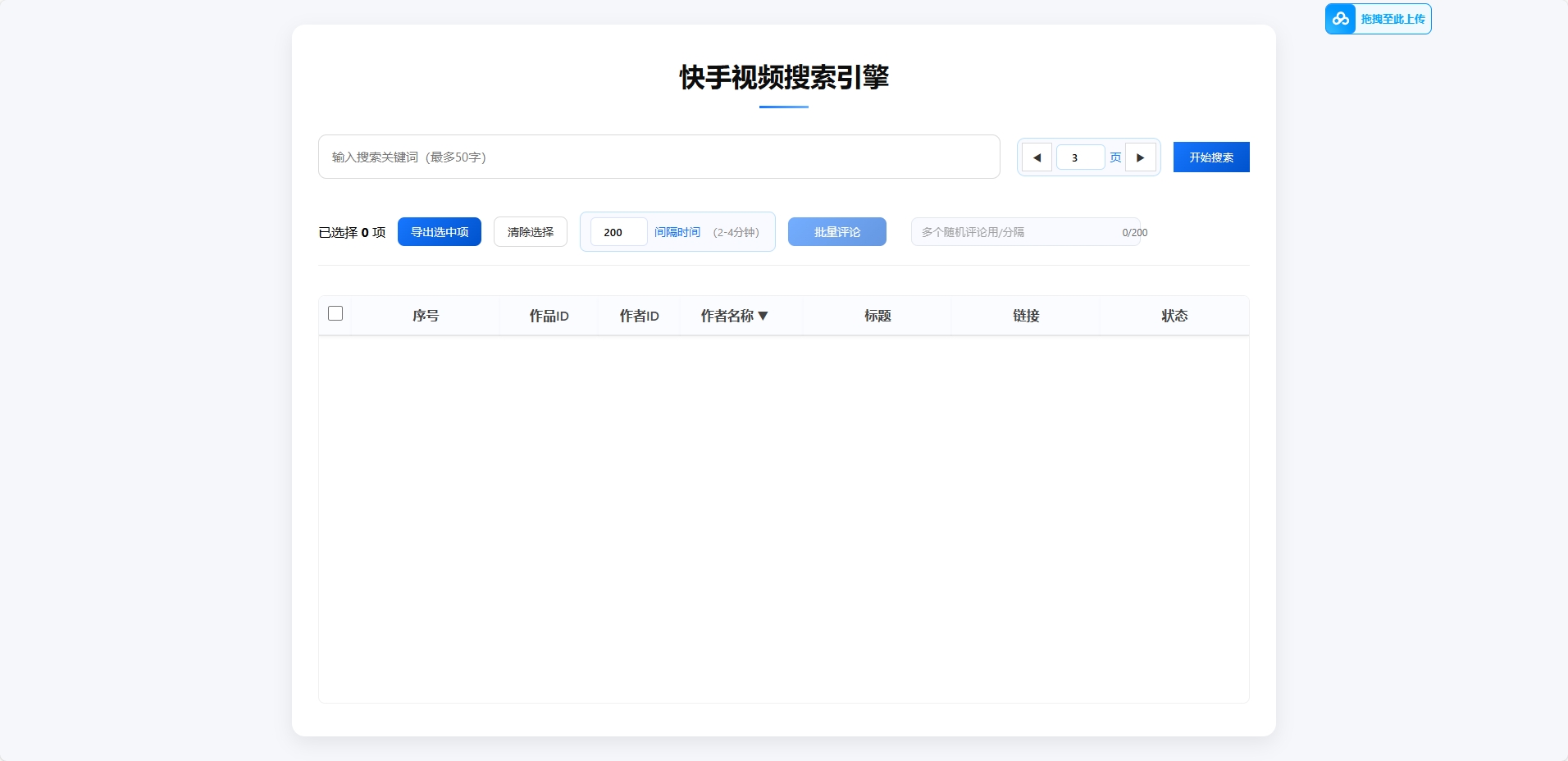The width and height of the screenshot is (1568, 761).
Task: Click the 清除选择 button
Action: tap(531, 232)
